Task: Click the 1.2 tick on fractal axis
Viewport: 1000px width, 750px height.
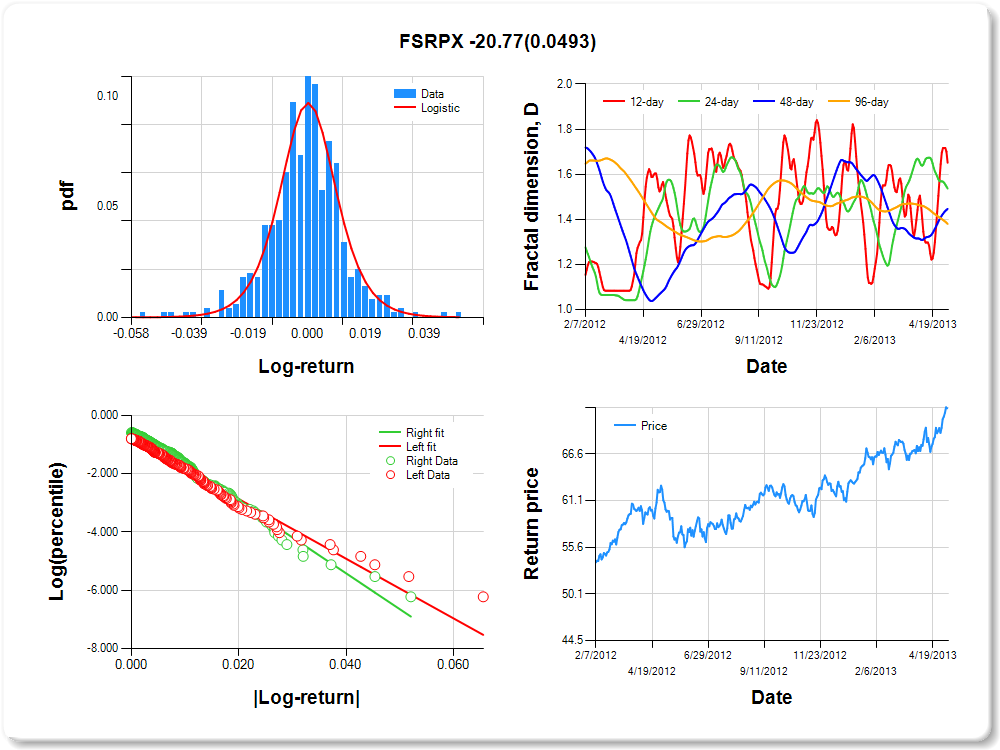Action: tap(564, 264)
